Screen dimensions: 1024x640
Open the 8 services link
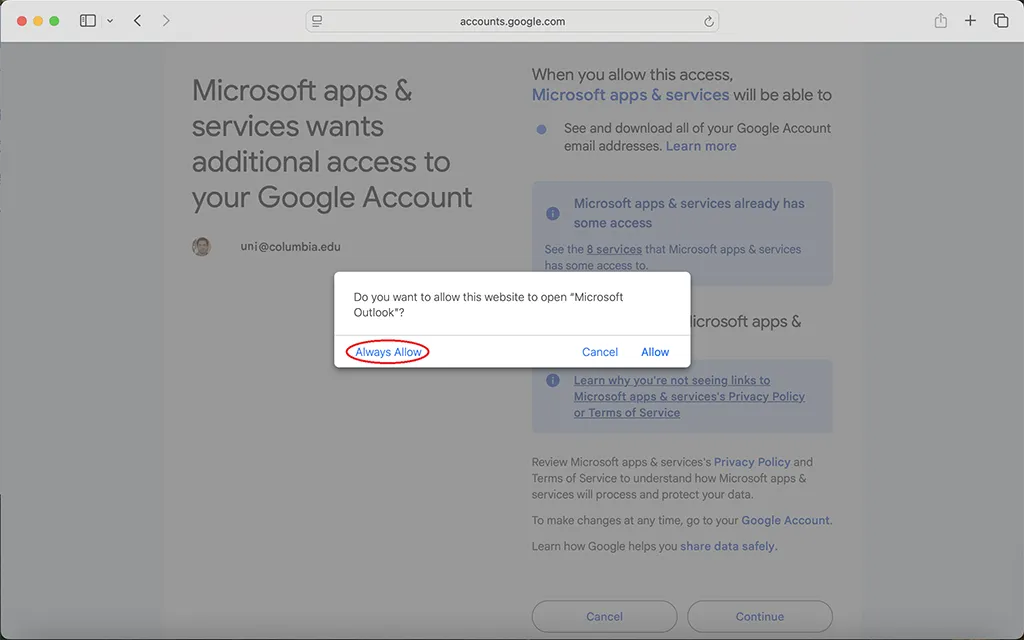click(614, 249)
